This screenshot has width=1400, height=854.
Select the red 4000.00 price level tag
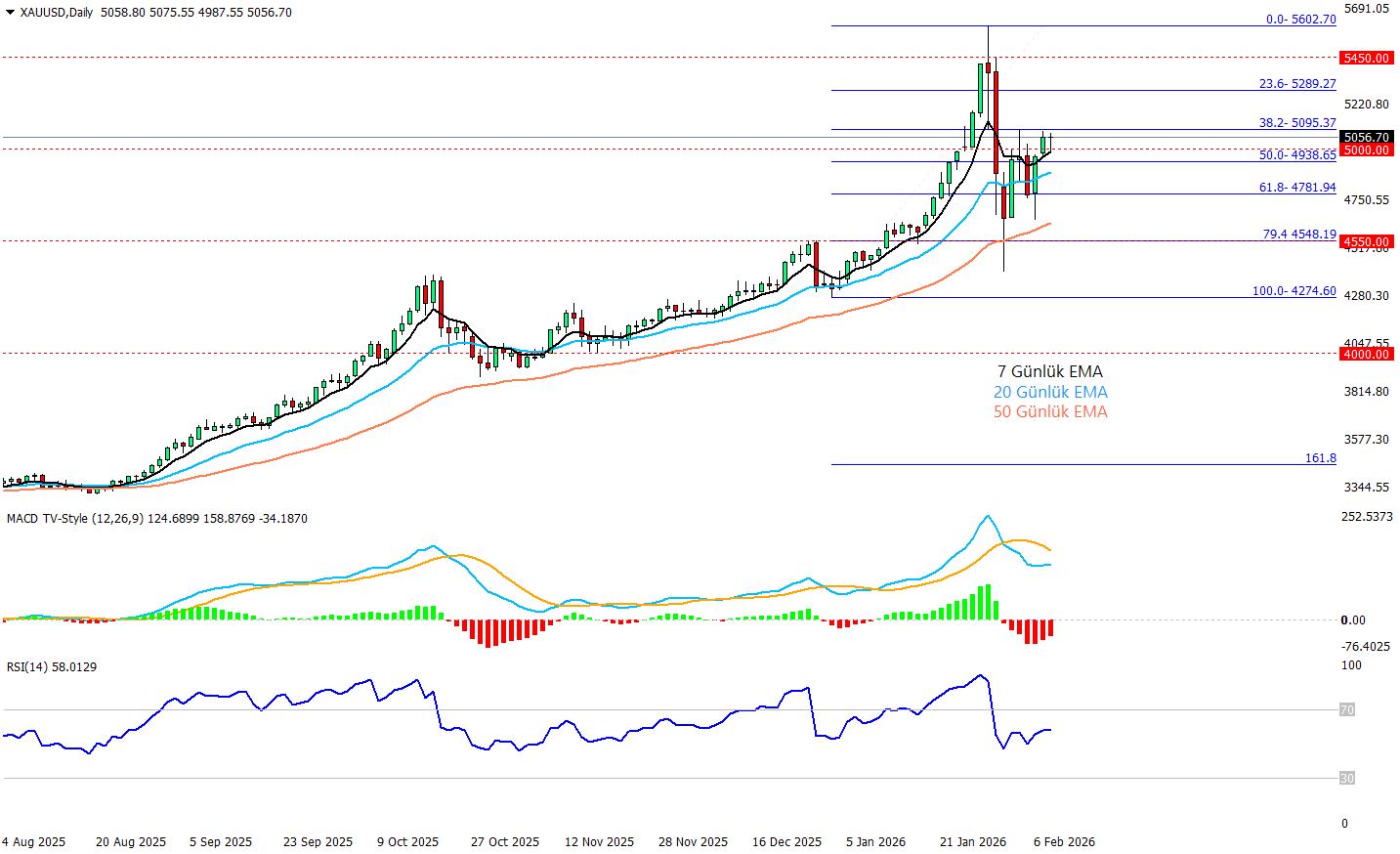[x=1366, y=354]
